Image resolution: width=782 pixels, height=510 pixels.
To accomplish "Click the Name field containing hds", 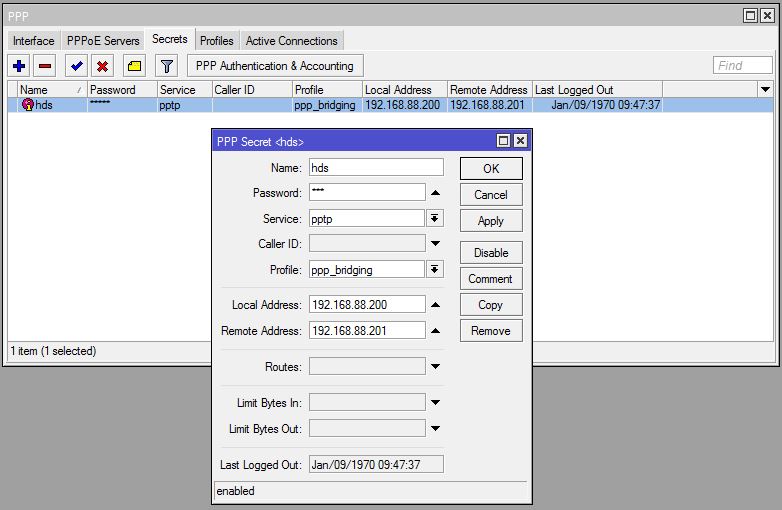I will pyautogui.click(x=376, y=168).
